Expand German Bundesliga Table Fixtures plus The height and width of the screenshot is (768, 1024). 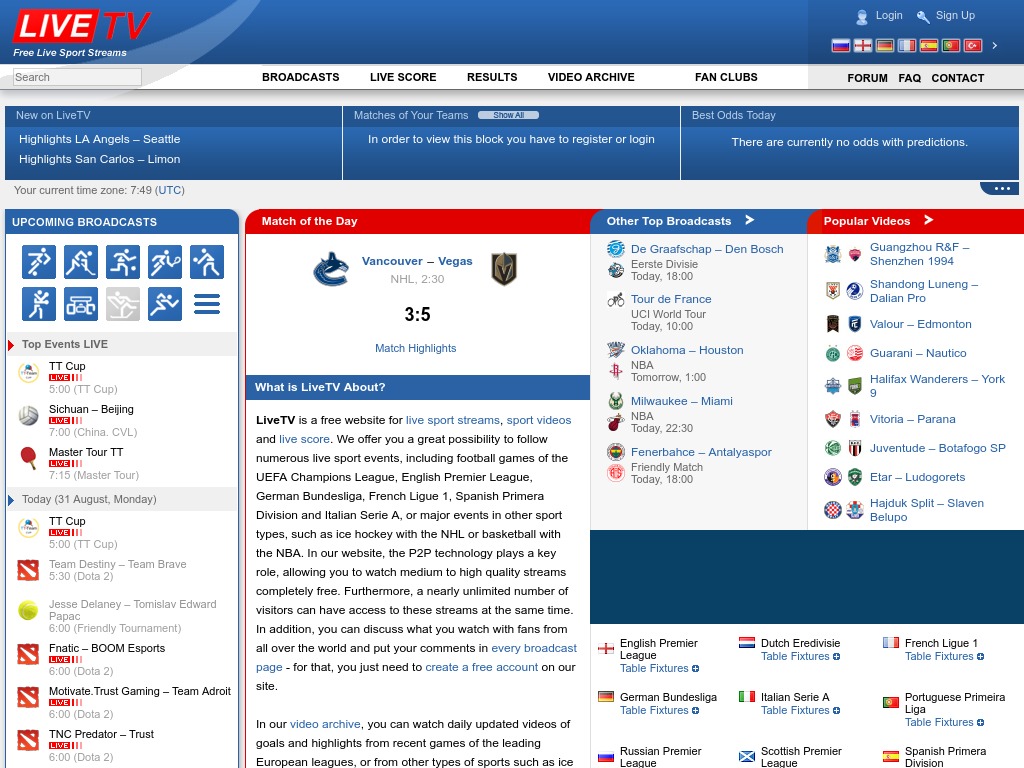coord(696,711)
